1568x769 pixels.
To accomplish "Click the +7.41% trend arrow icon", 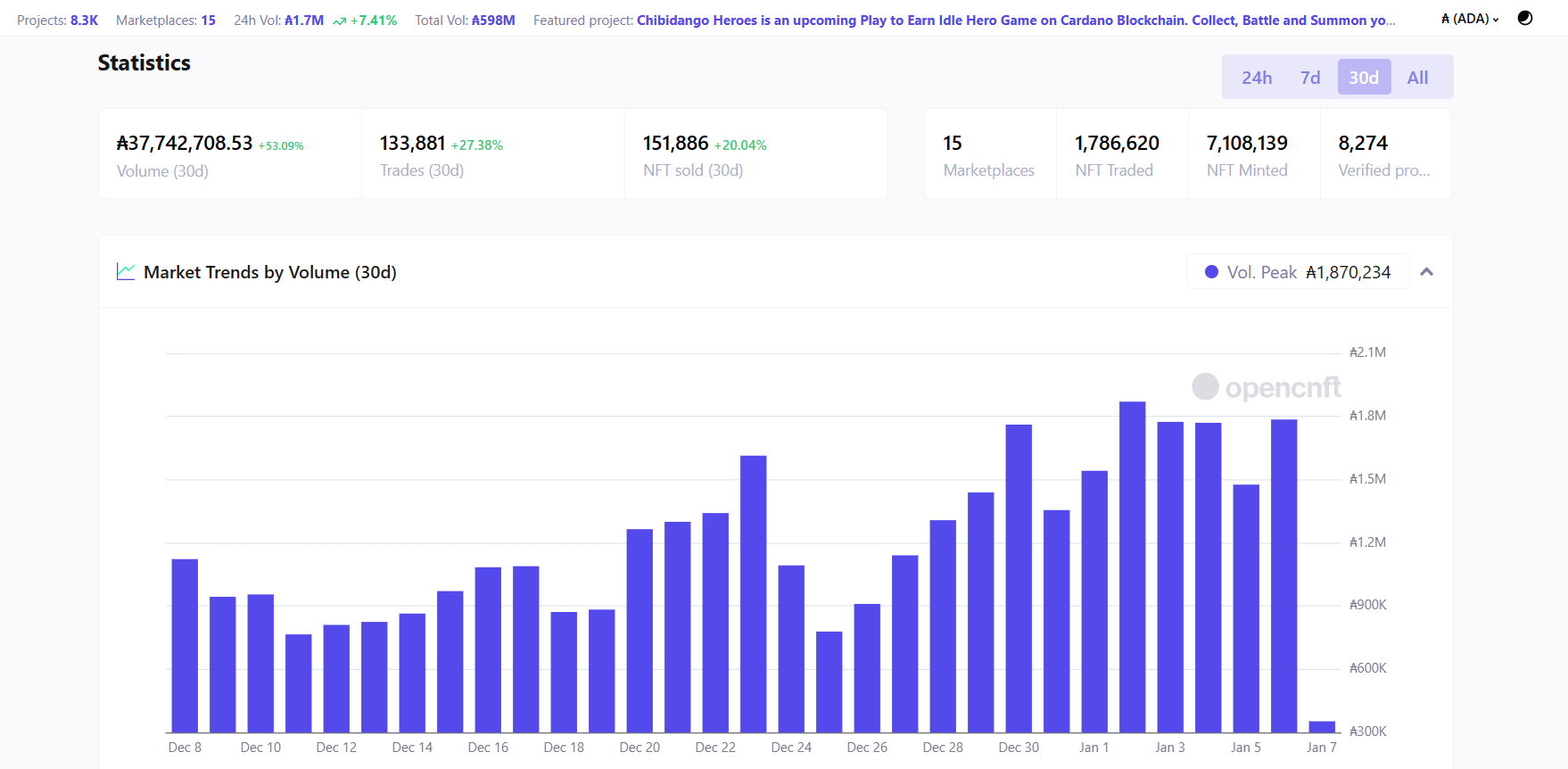I will tap(339, 21).
